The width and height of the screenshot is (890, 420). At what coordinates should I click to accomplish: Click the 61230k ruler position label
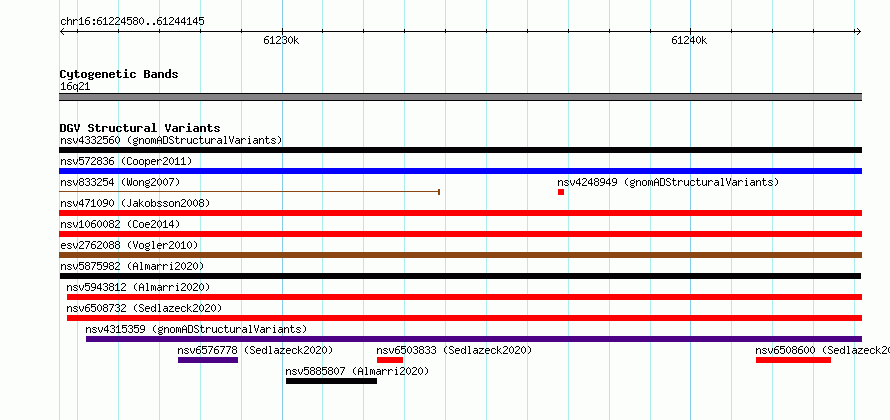[x=281, y=40]
